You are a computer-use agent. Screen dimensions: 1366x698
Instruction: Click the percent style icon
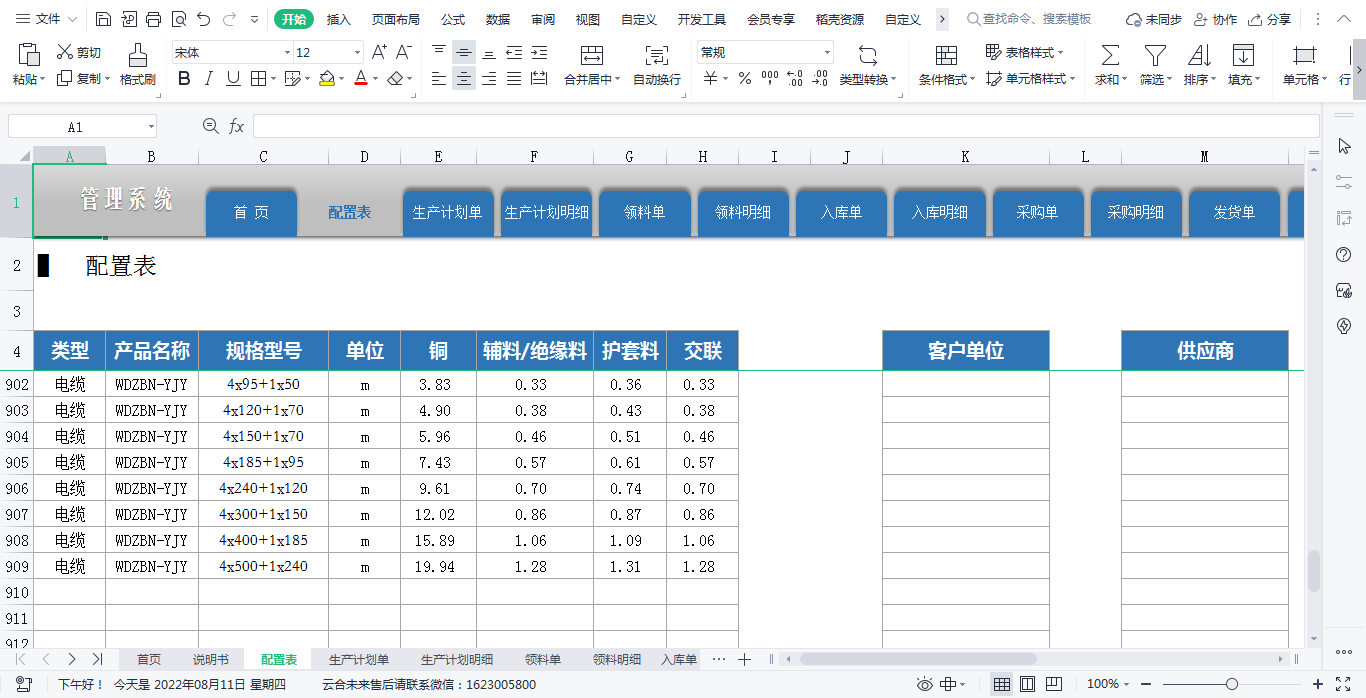click(745, 79)
